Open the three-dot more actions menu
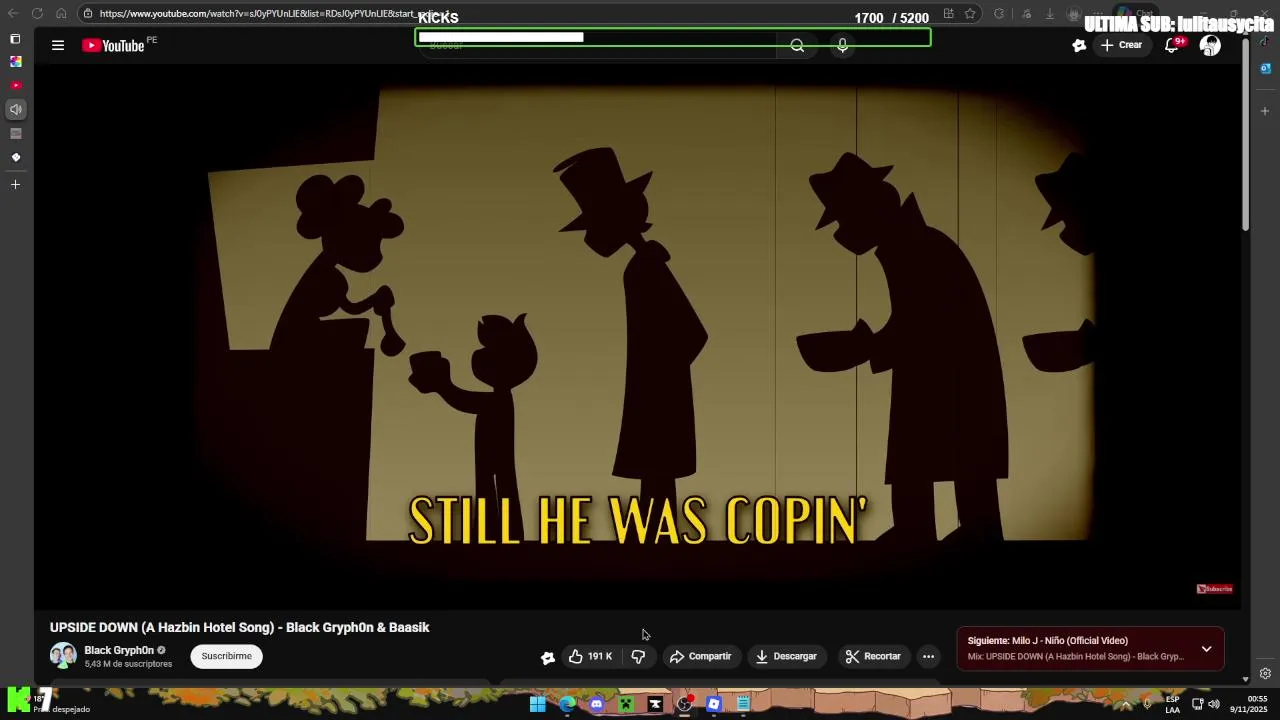The height and width of the screenshot is (720, 1280). pos(928,656)
